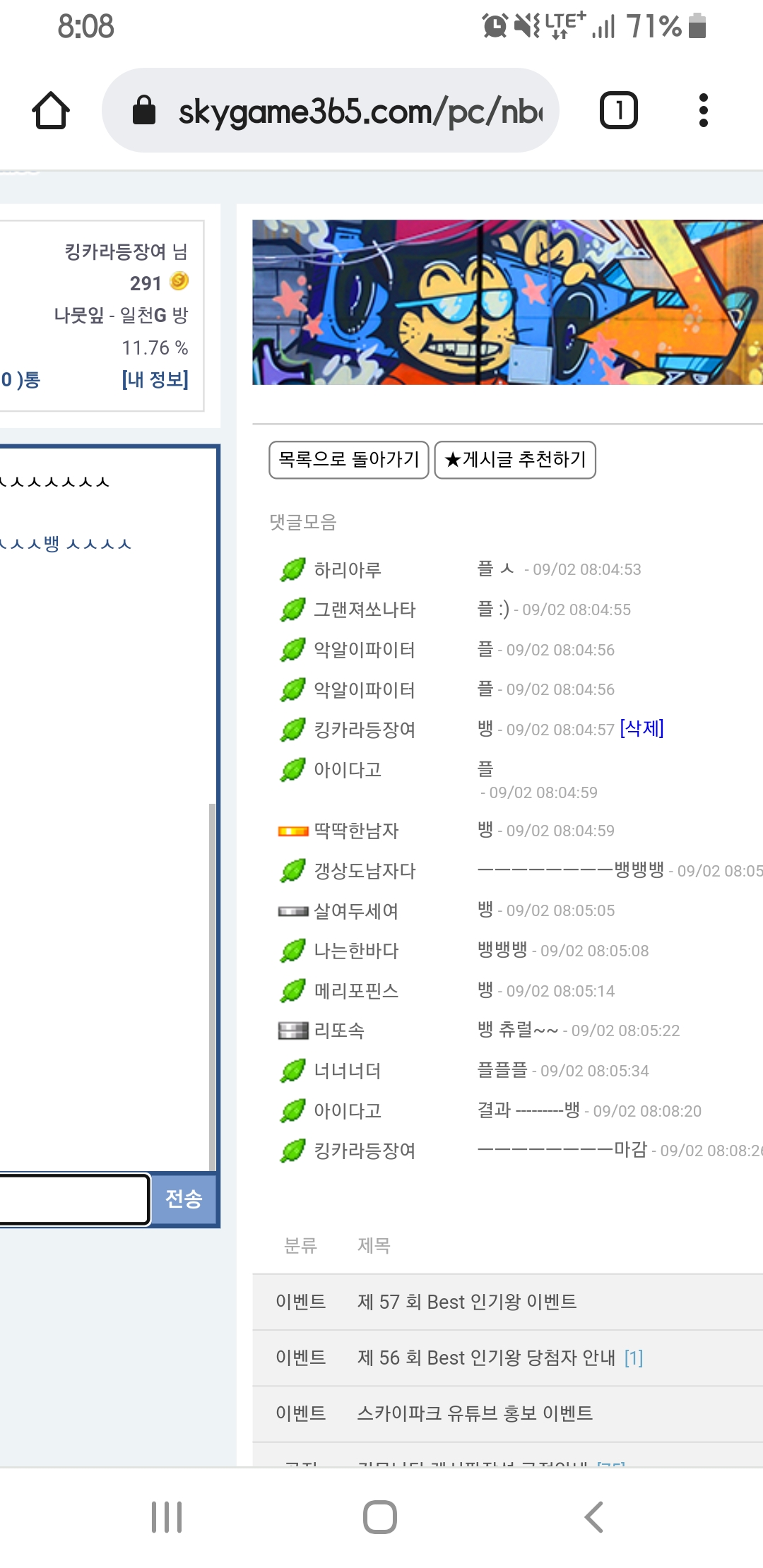
Task: Delete comment via [삭제] link
Action: tap(641, 728)
